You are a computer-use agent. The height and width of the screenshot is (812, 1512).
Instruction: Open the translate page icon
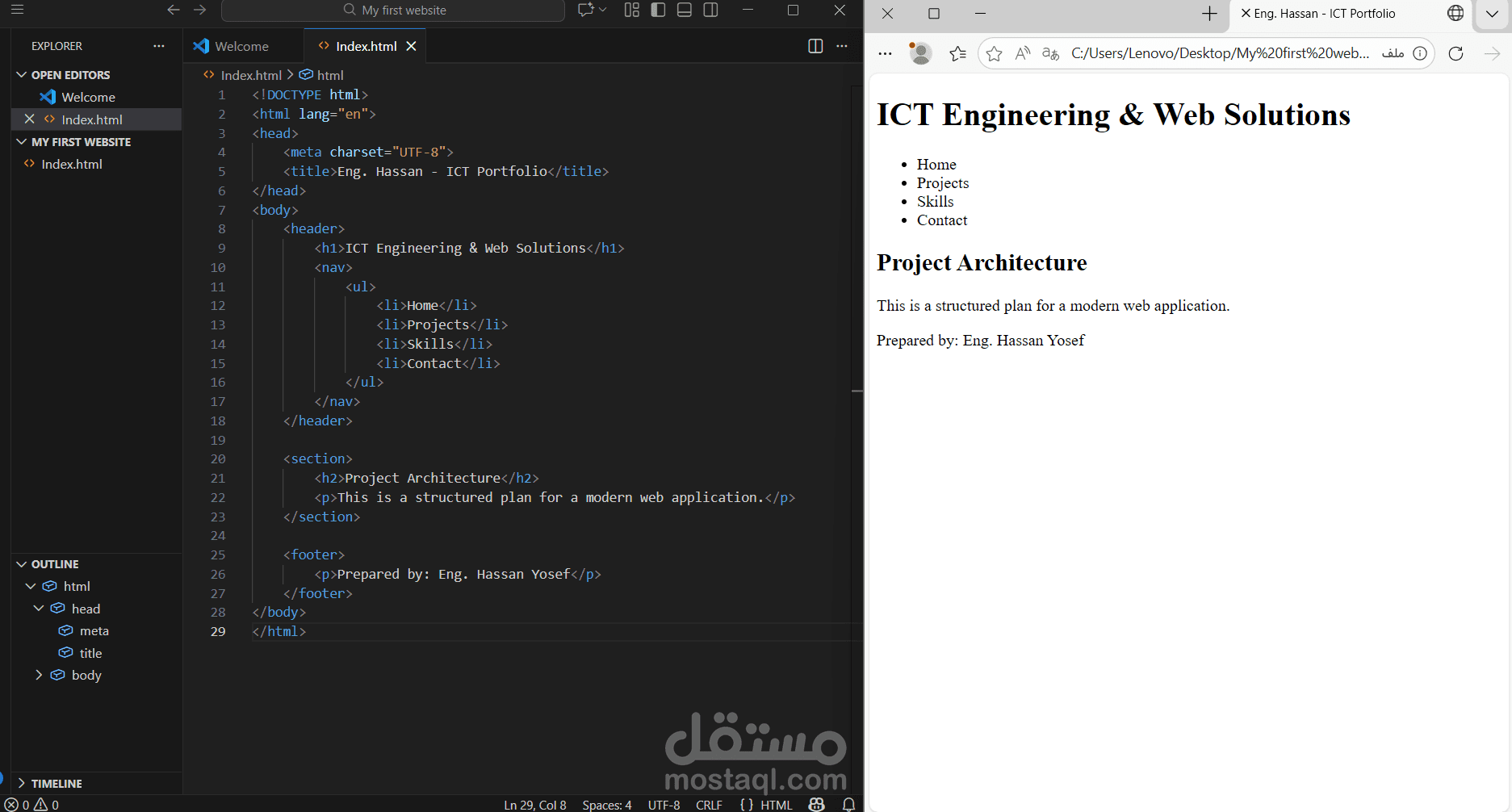tap(1049, 53)
